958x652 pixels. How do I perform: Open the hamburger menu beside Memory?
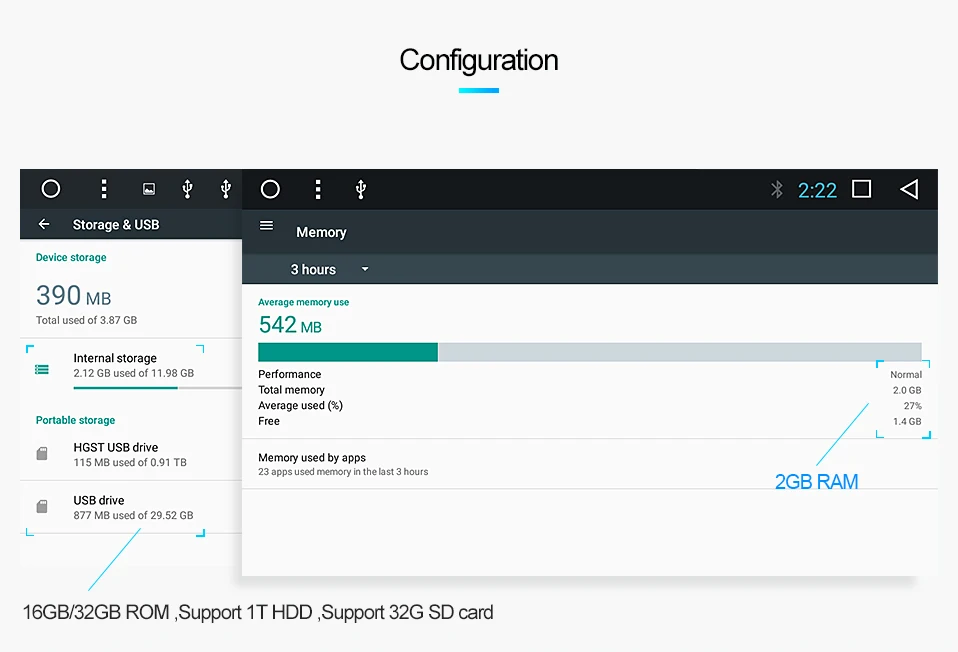266,226
